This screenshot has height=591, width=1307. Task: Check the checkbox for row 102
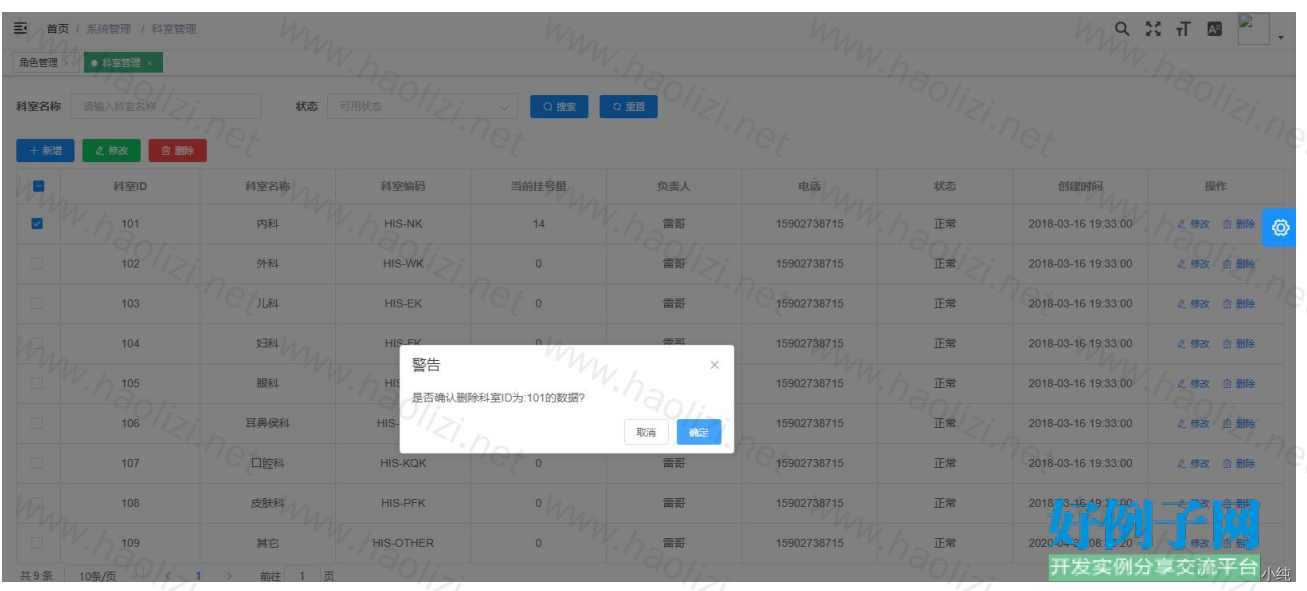[x=37, y=264]
